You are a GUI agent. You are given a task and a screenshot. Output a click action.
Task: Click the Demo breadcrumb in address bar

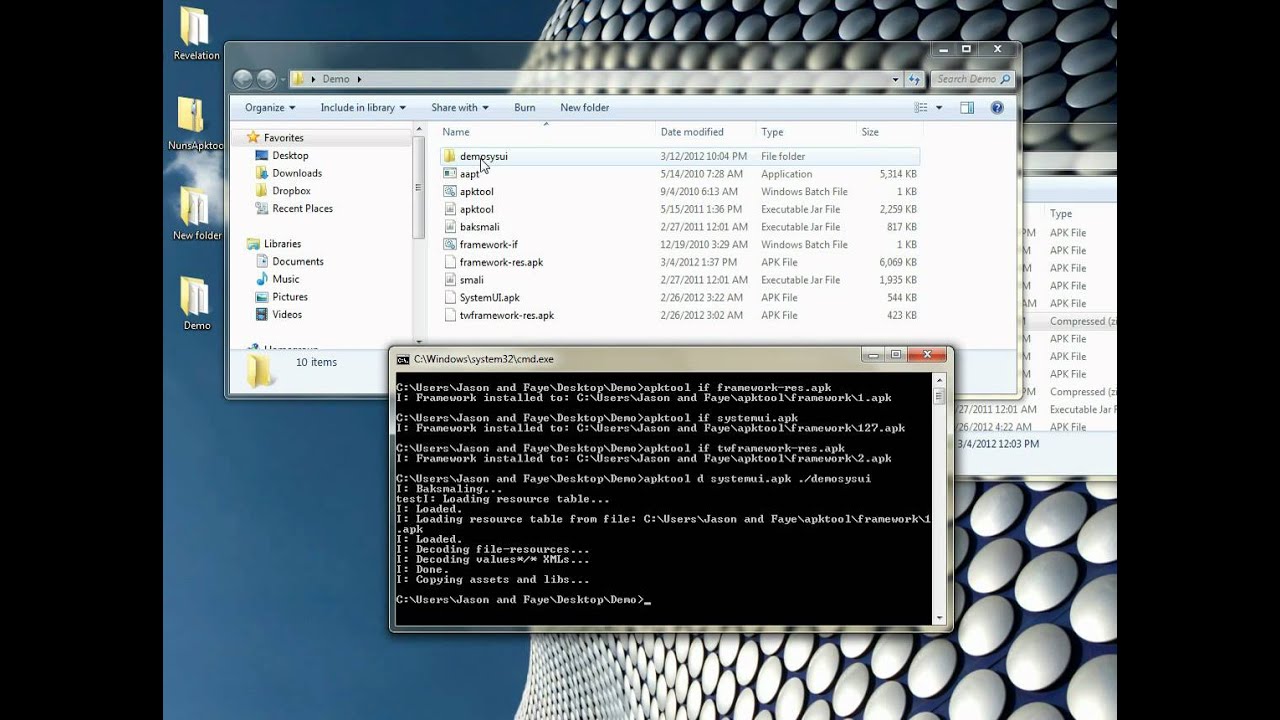[336, 79]
